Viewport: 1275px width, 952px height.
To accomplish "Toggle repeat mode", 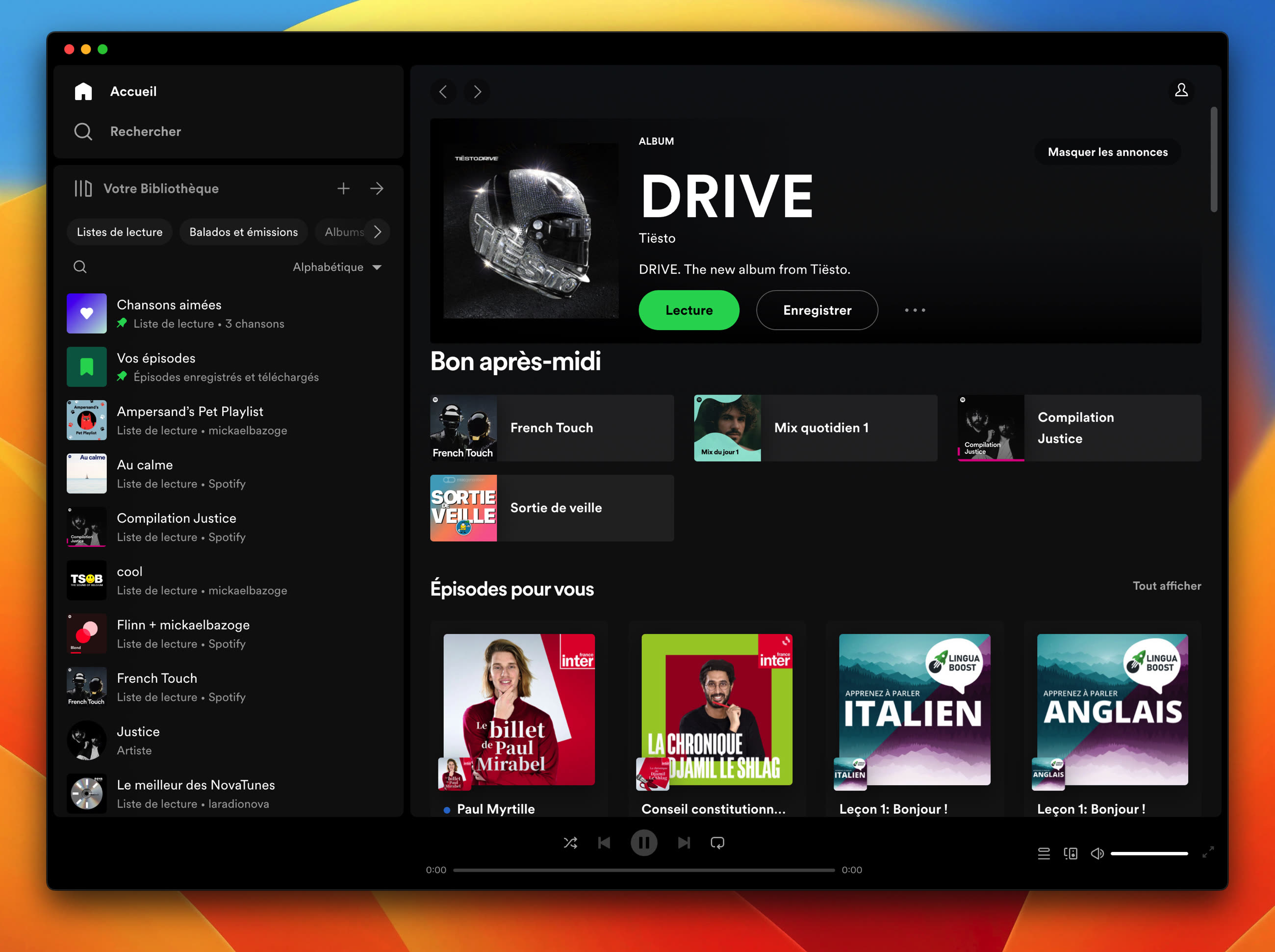I will (718, 843).
